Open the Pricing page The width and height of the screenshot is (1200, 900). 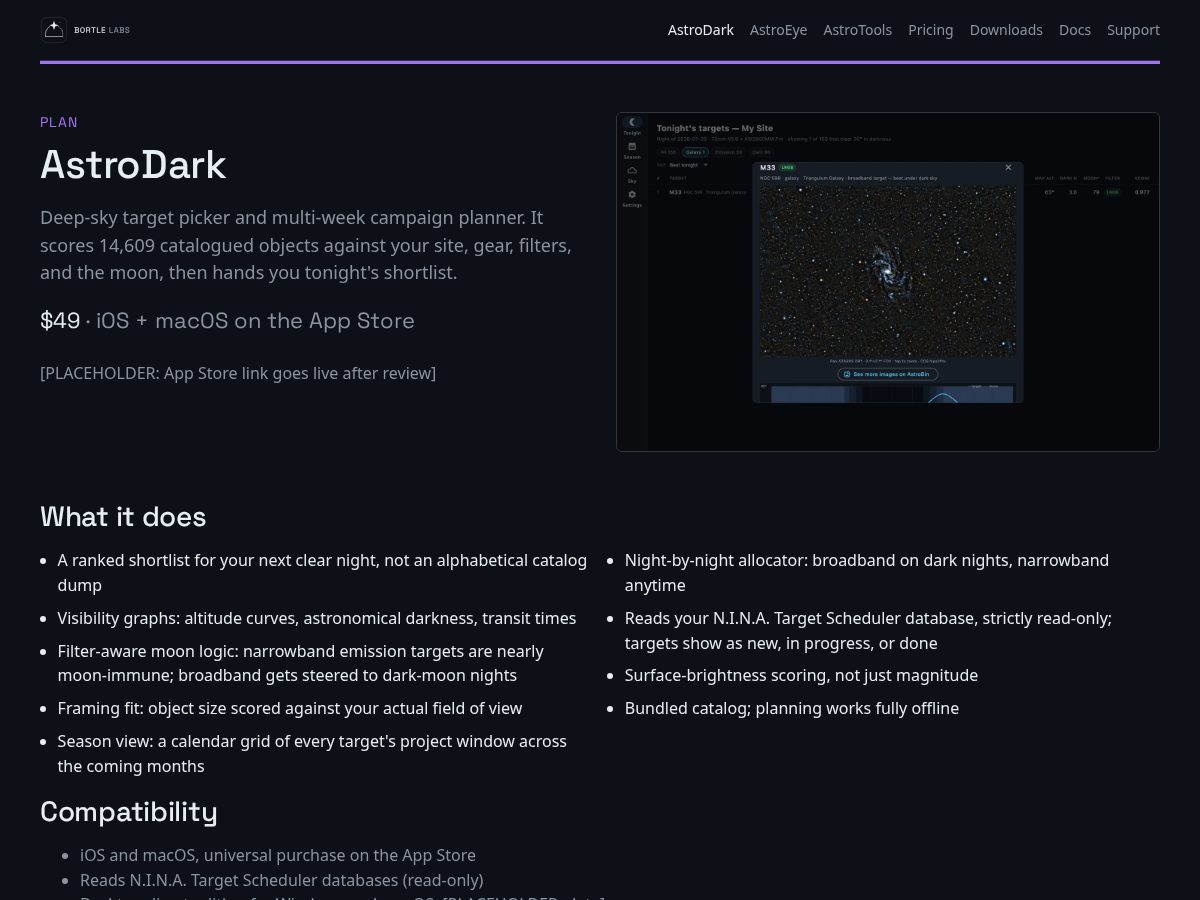pos(931,30)
